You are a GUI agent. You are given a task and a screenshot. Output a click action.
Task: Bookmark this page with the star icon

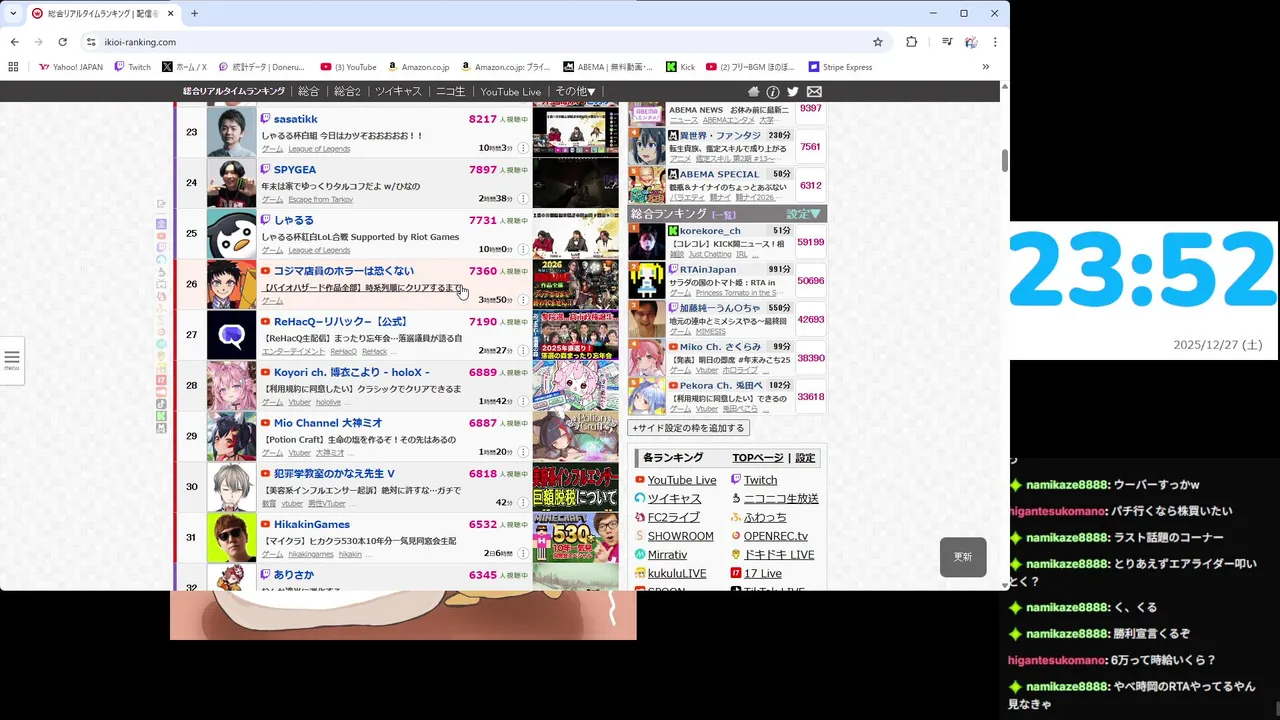tap(878, 42)
